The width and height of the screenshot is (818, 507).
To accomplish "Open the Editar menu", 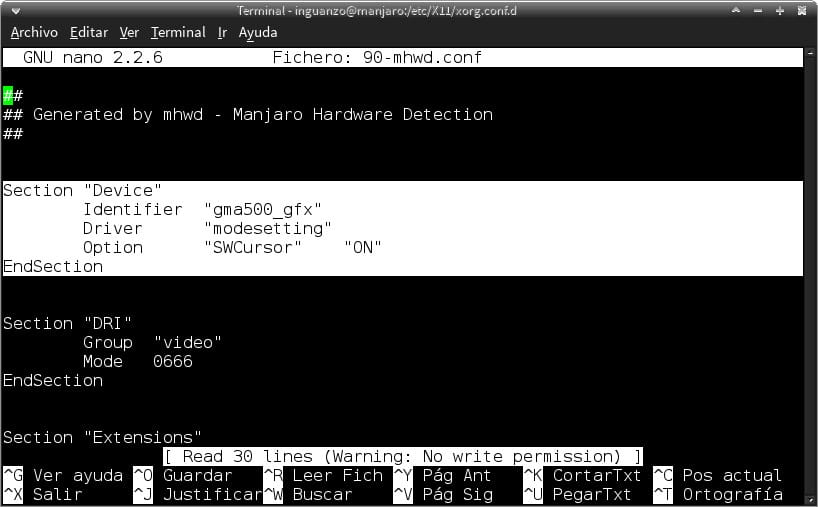I will (89, 32).
